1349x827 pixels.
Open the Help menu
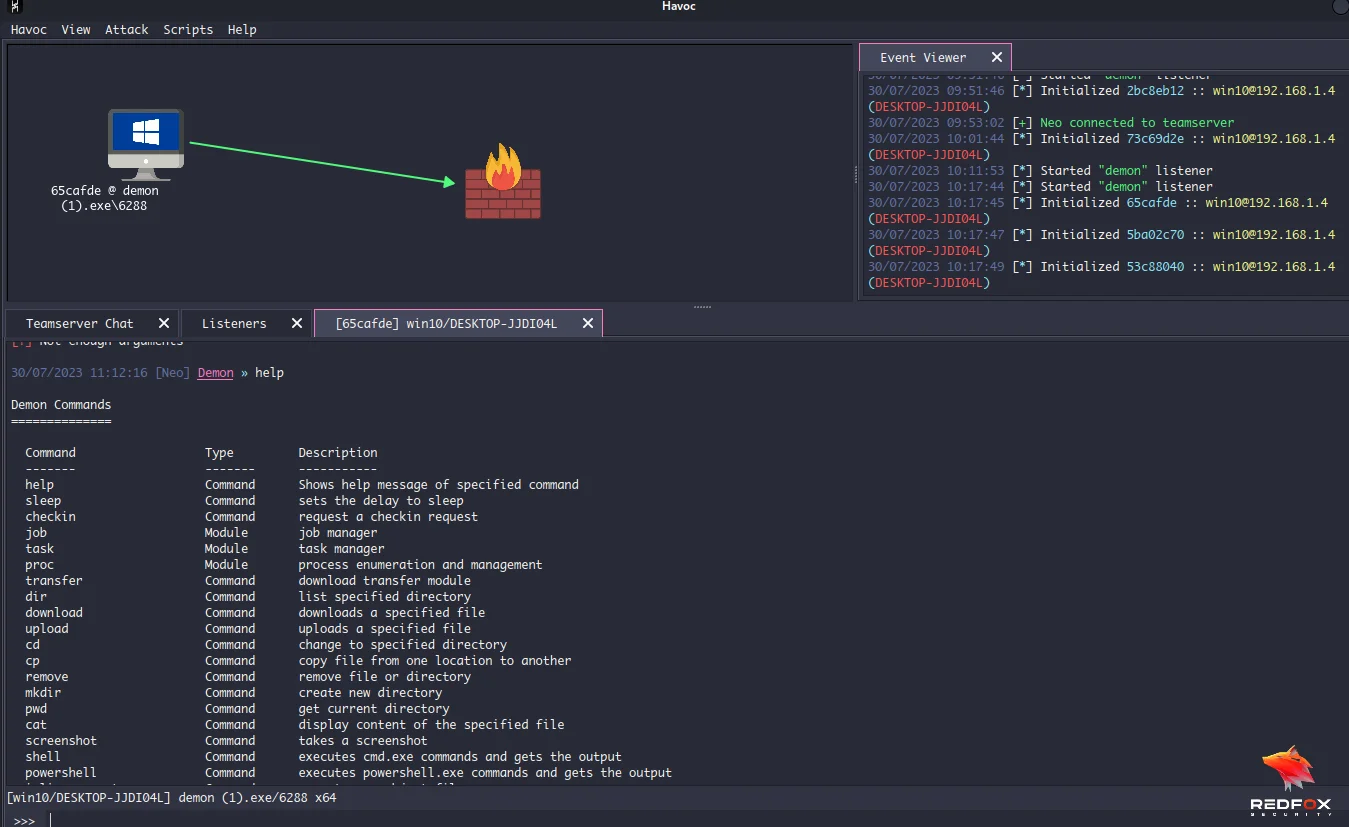241,29
